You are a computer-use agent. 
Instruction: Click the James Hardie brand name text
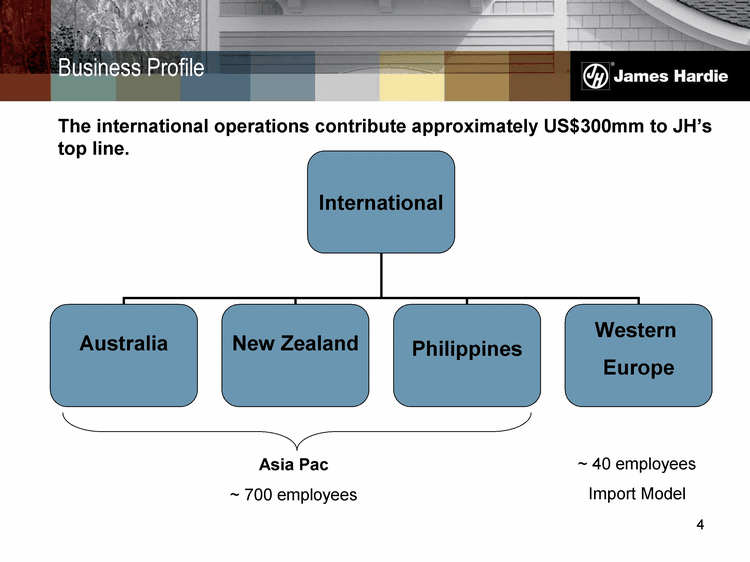pos(671,76)
